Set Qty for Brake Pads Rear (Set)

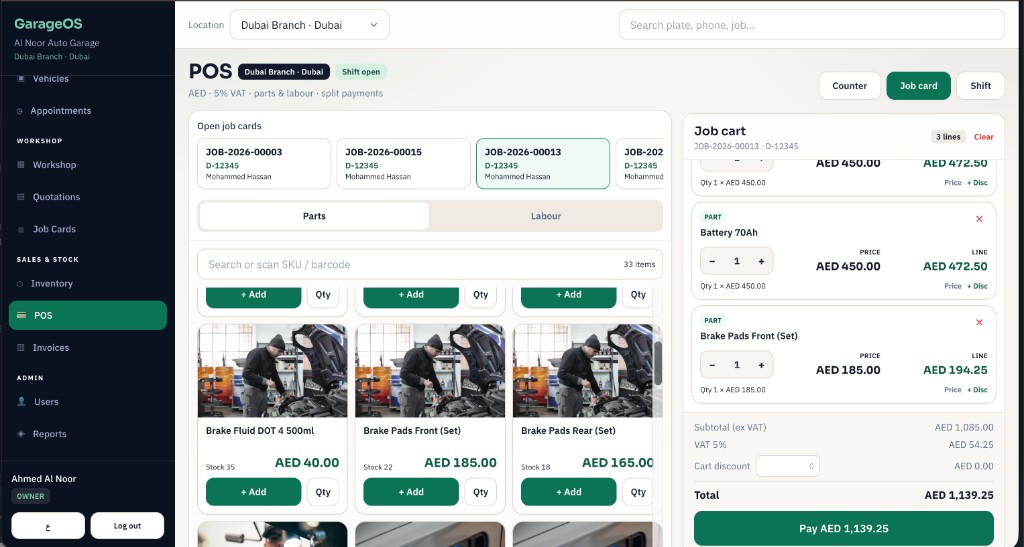click(x=638, y=492)
